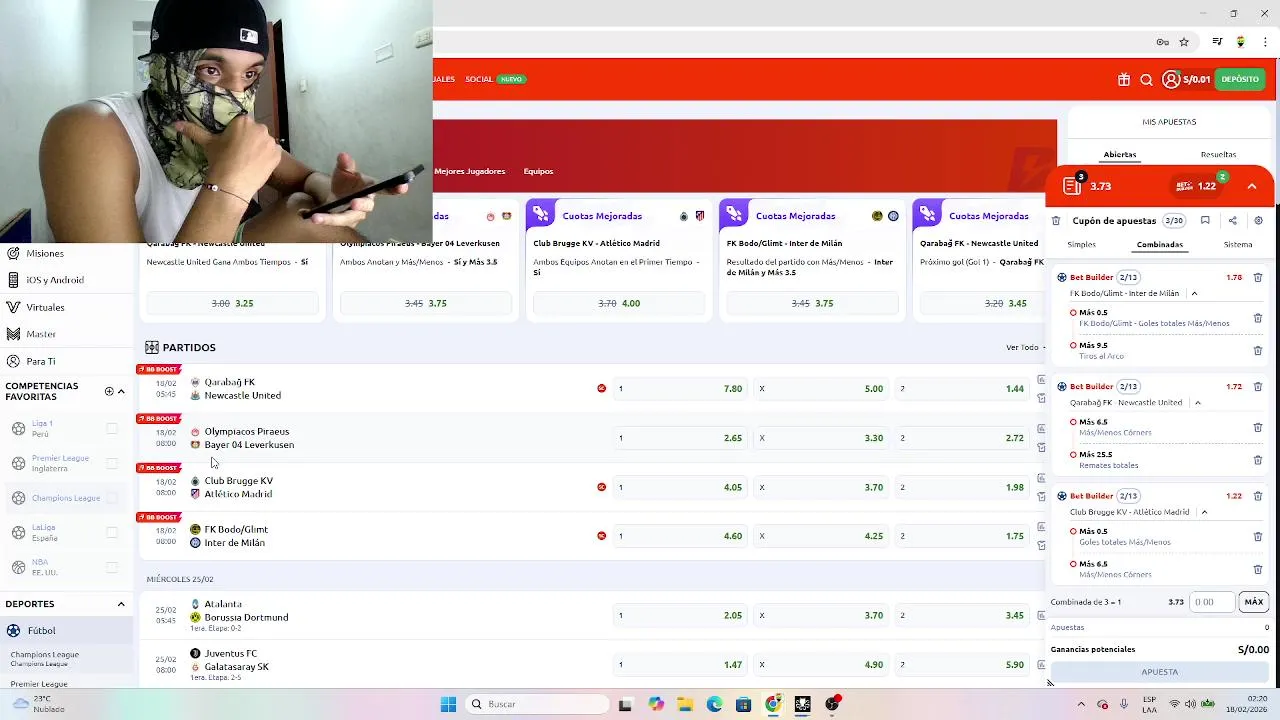Open the gift promotions icon in header

pos(1124,80)
